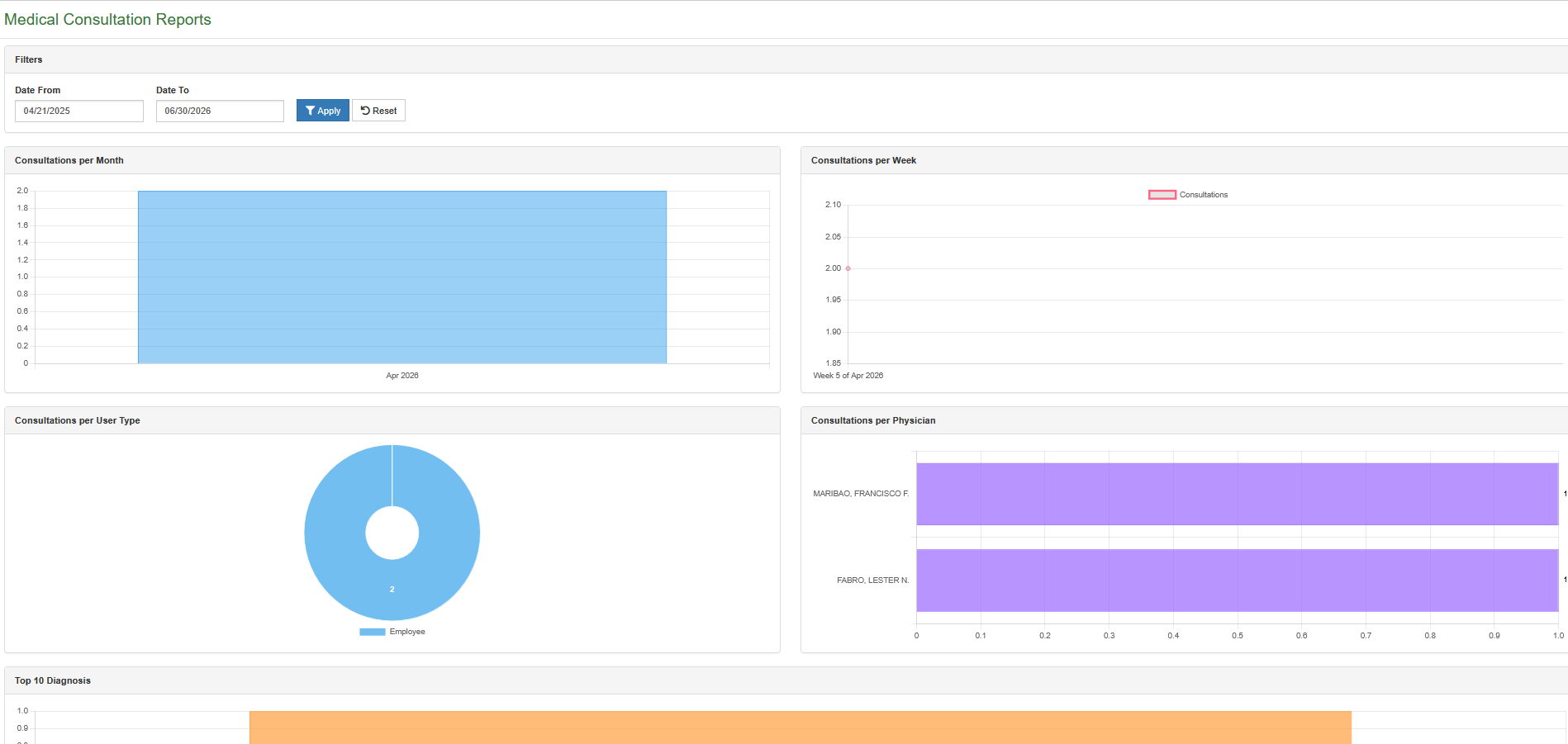1568x744 pixels.
Task: Click the MARIBAO, FRANCISCO F. bar
Action: click(1237, 494)
